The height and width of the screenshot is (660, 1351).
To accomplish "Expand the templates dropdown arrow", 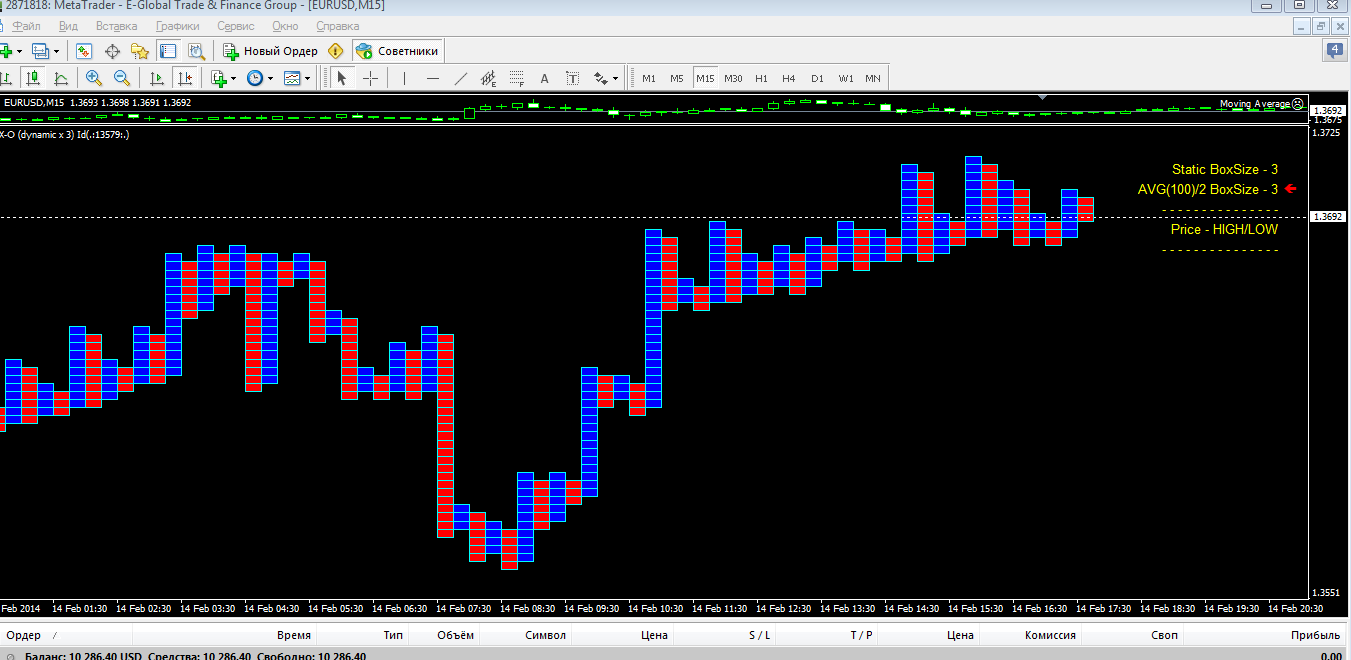I will coord(307,78).
